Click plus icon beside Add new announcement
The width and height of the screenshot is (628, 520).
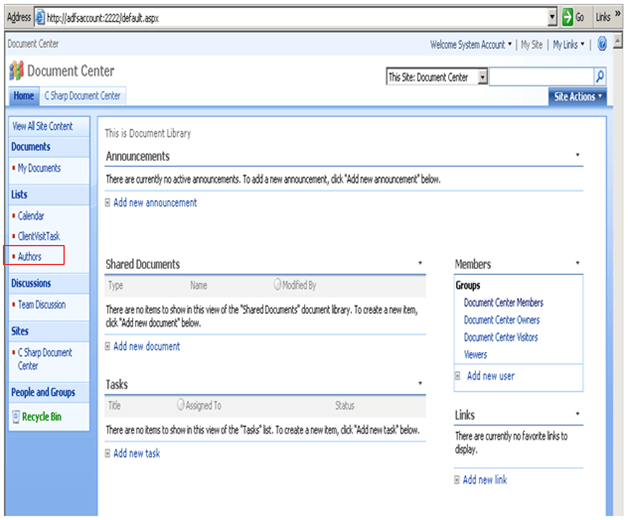(x=108, y=203)
